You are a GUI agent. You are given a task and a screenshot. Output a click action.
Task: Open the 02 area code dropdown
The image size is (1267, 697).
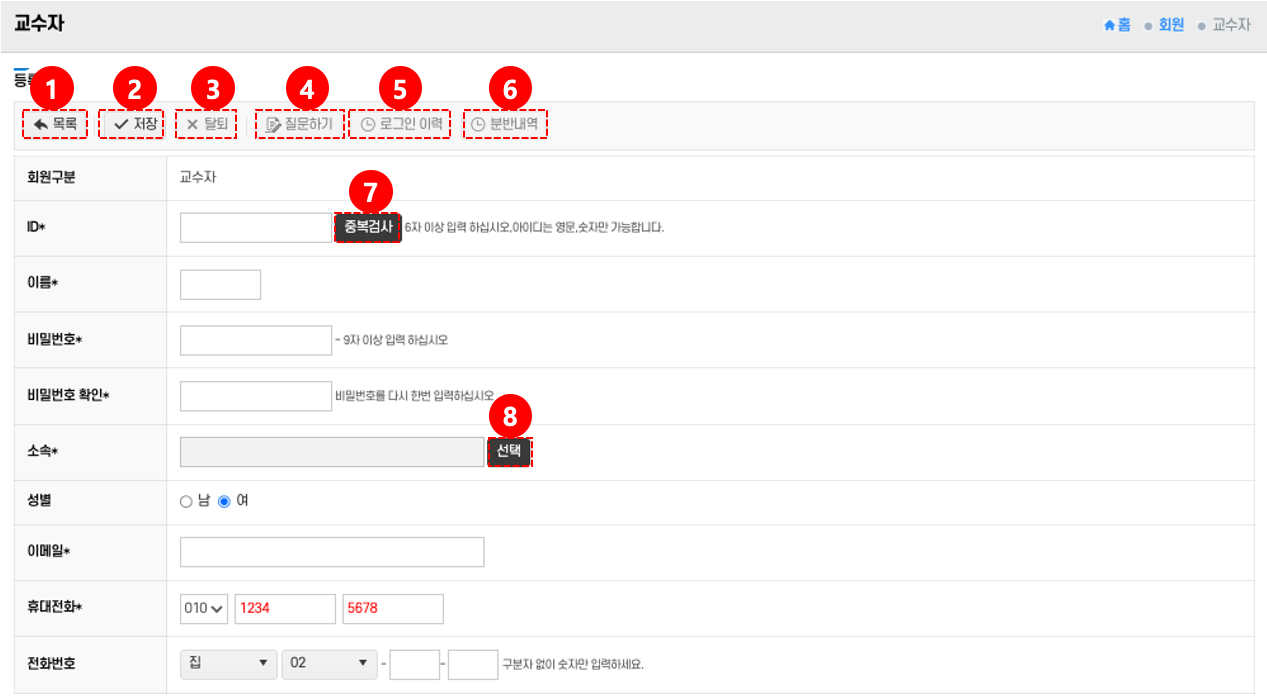point(329,663)
